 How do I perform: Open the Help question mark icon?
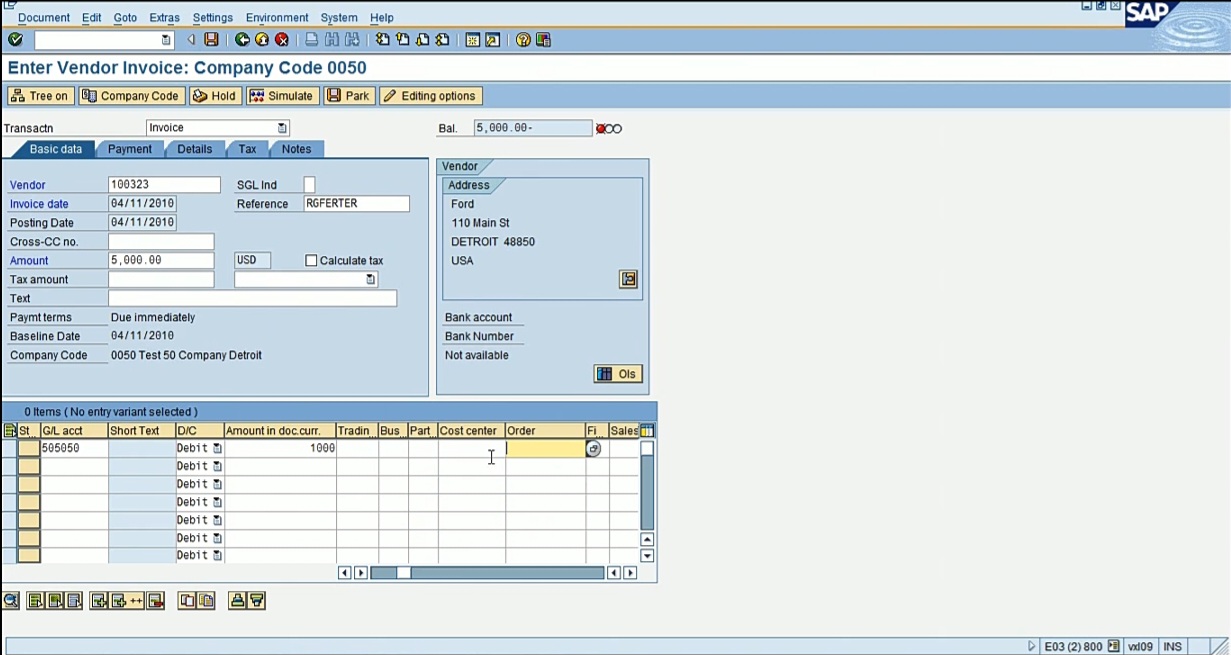tap(523, 40)
